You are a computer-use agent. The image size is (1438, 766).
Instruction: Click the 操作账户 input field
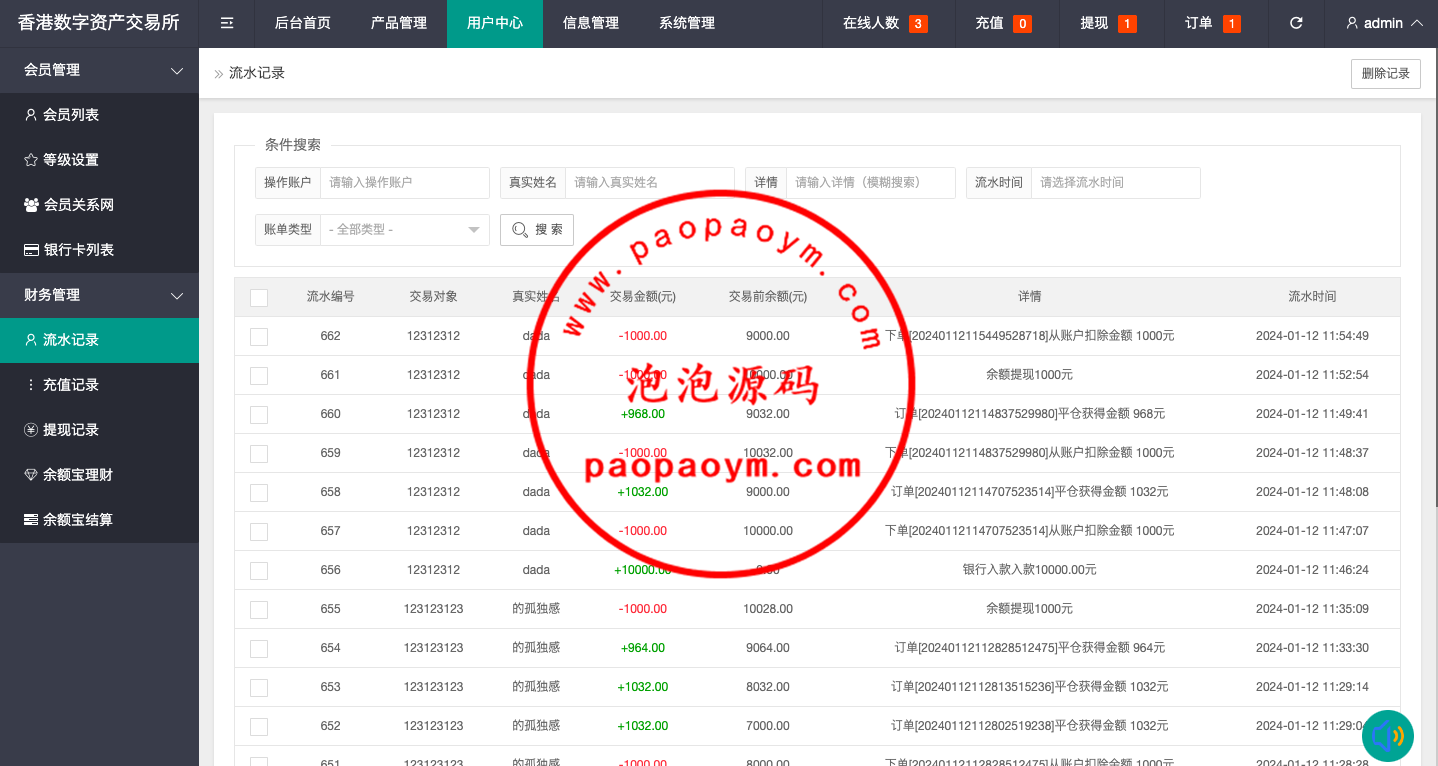coord(405,183)
